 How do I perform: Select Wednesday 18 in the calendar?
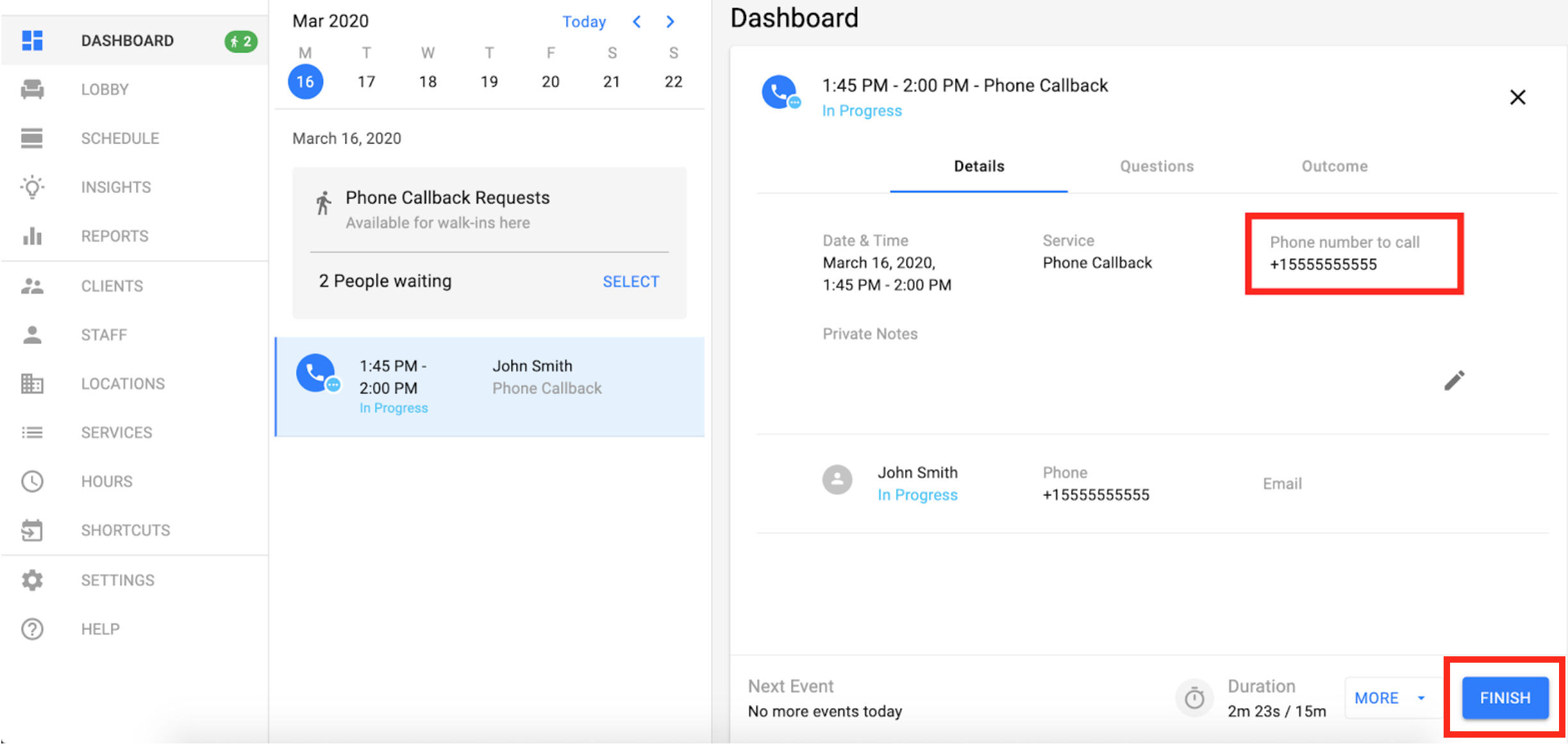tap(428, 81)
